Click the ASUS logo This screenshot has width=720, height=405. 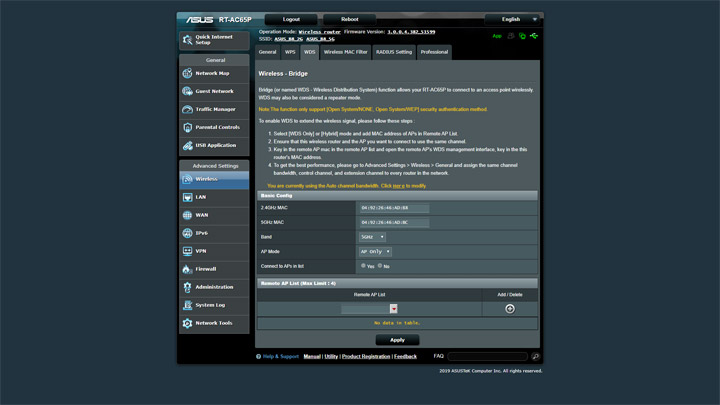point(199,20)
